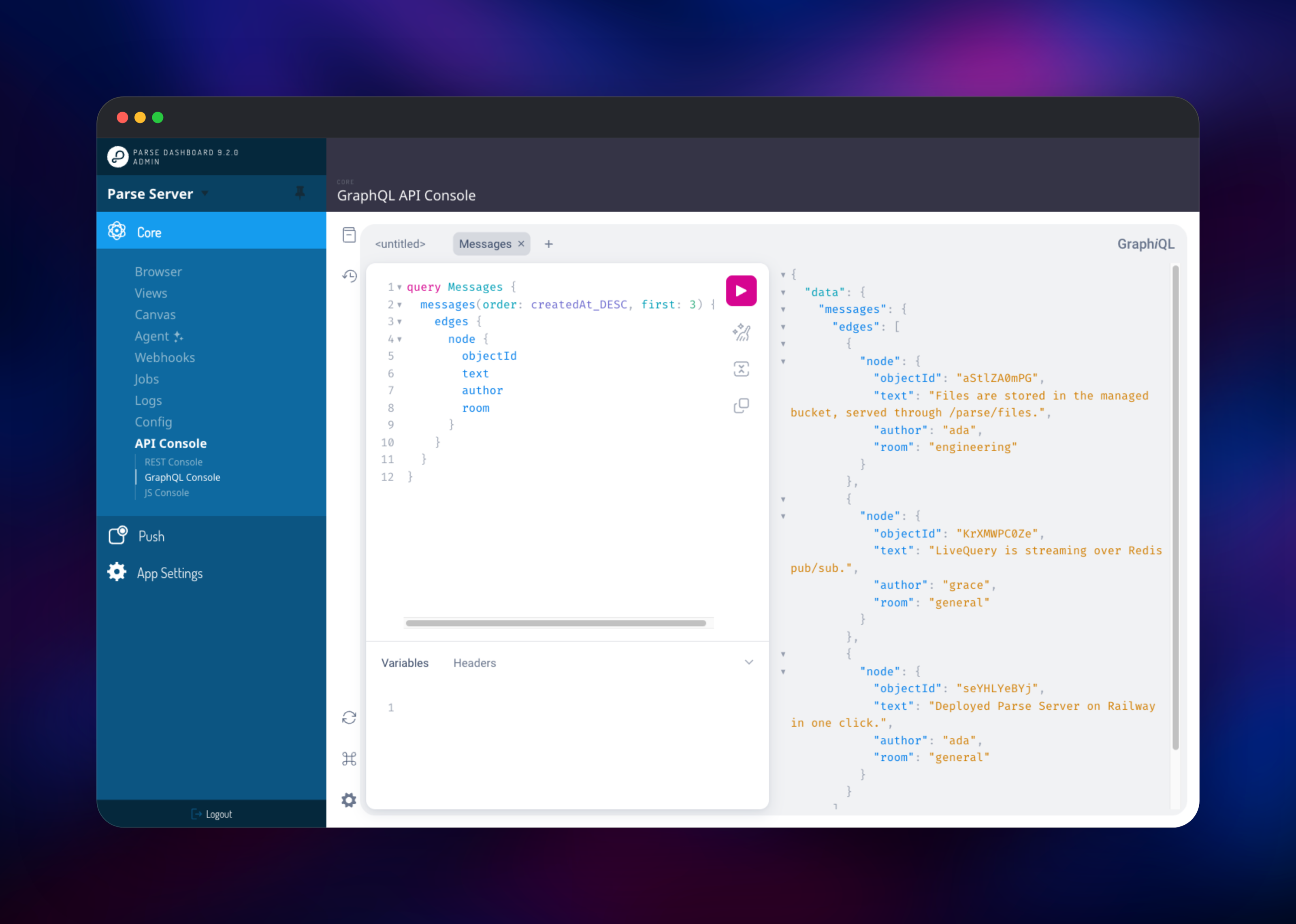
Task: Open the Browser section
Action: [158, 271]
